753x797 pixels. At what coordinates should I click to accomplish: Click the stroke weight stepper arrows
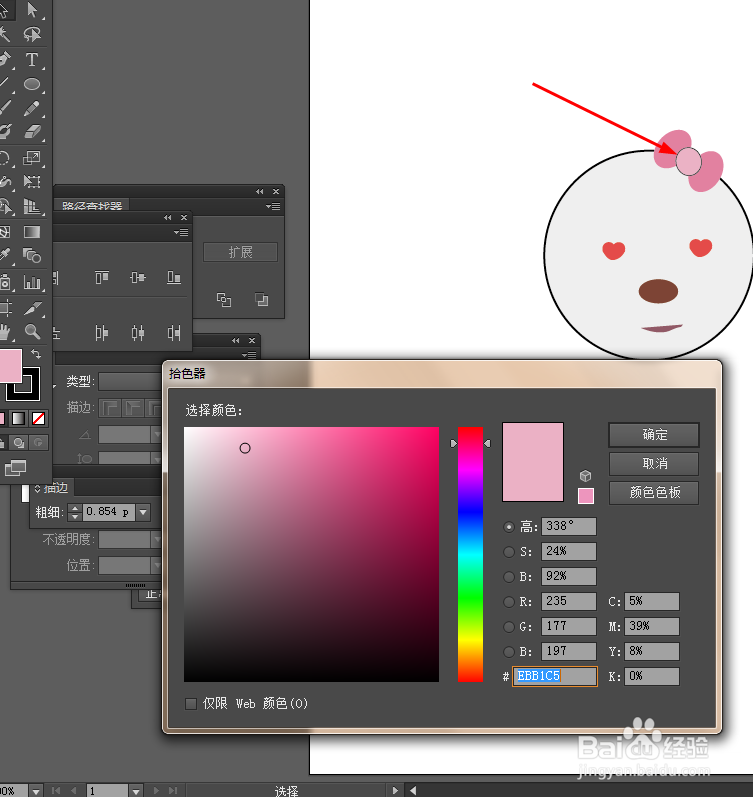click(x=75, y=512)
